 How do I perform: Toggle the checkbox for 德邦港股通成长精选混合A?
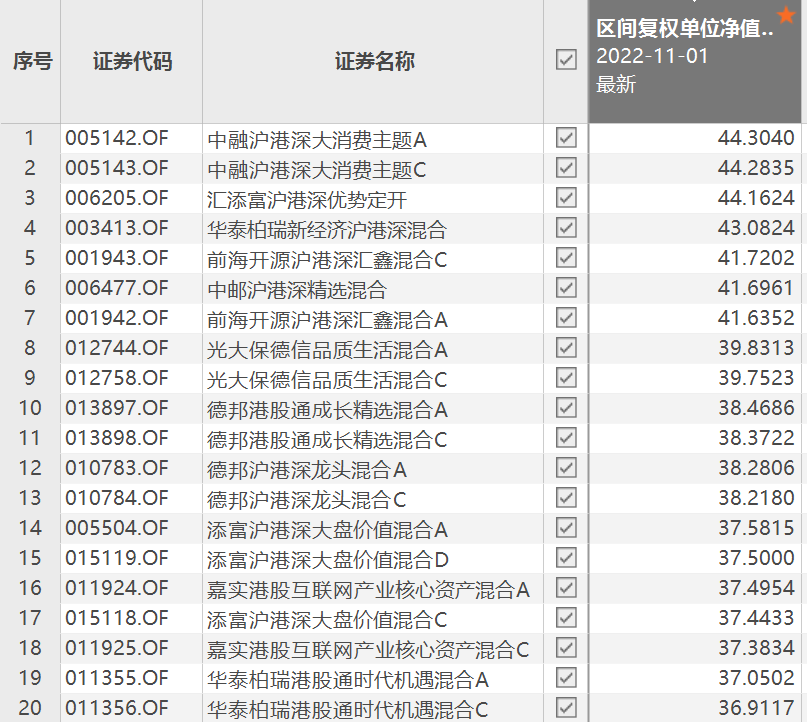tap(566, 408)
